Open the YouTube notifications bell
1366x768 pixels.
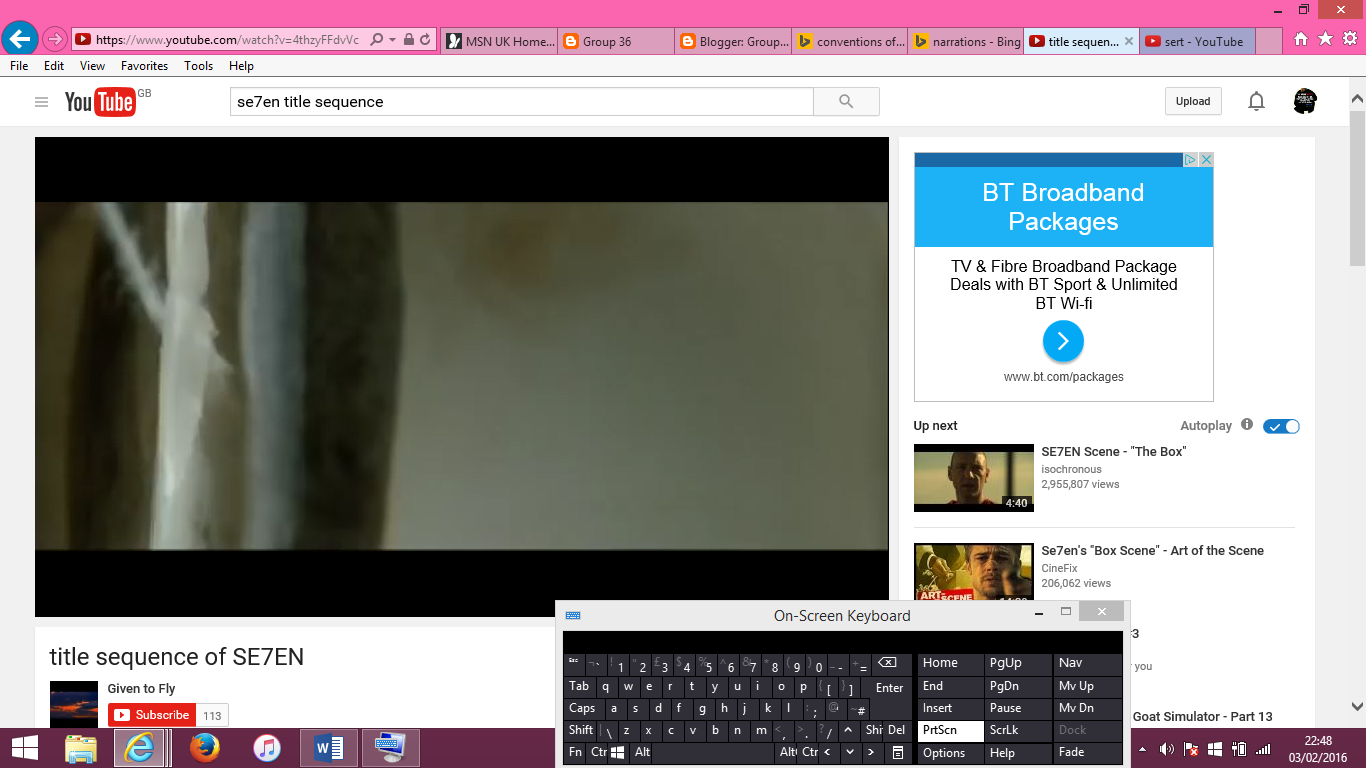pos(1256,101)
